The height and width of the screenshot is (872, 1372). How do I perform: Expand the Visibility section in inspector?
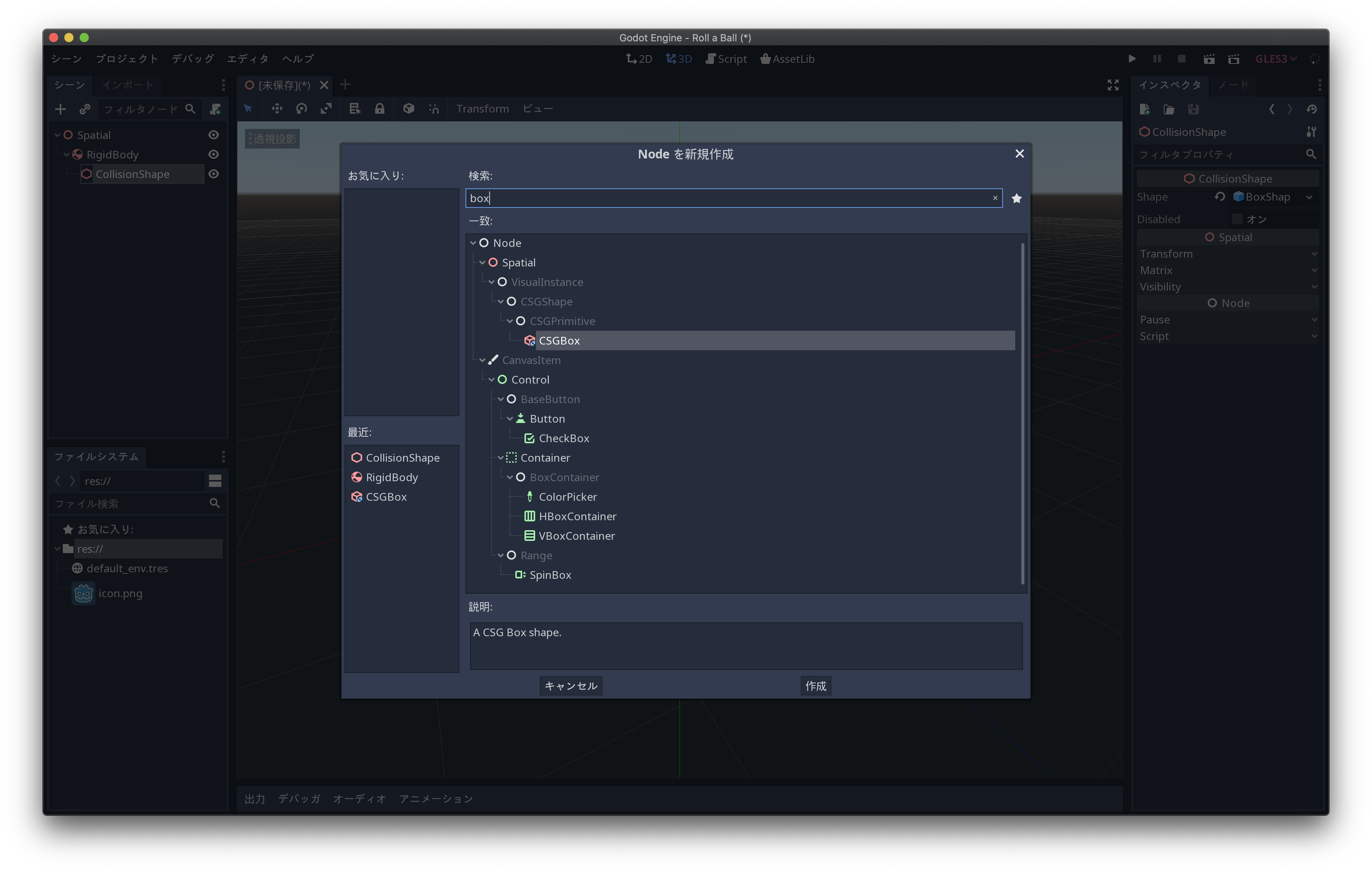tap(1228, 287)
